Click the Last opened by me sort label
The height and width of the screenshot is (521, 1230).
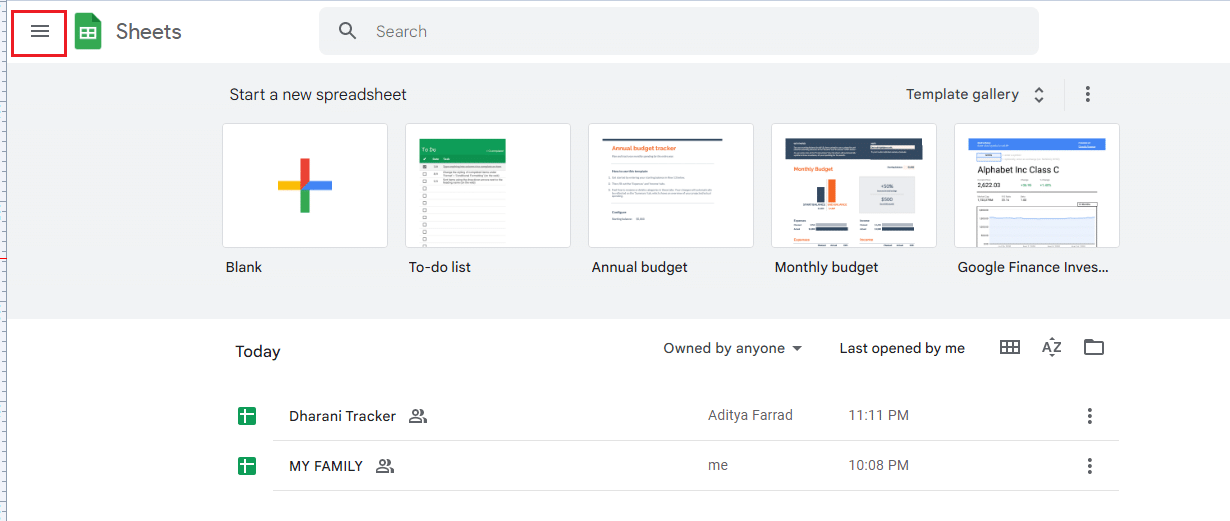tap(902, 348)
